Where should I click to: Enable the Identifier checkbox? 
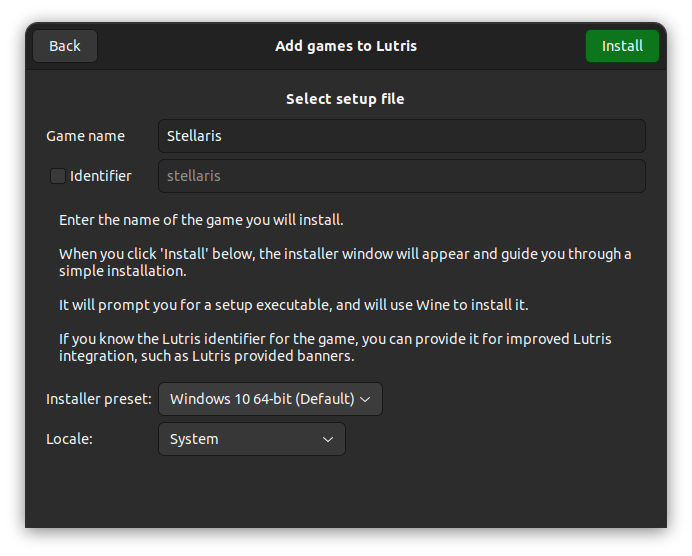[x=58, y=176]
